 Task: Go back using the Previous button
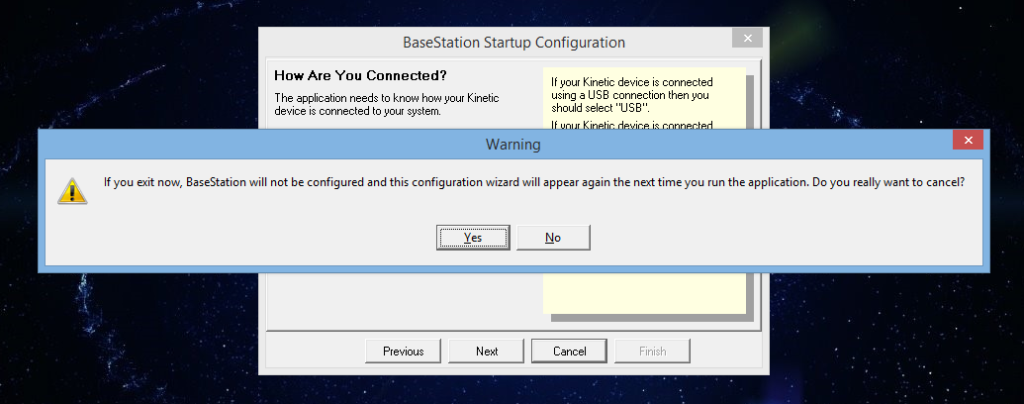click(x=403, y=351)
